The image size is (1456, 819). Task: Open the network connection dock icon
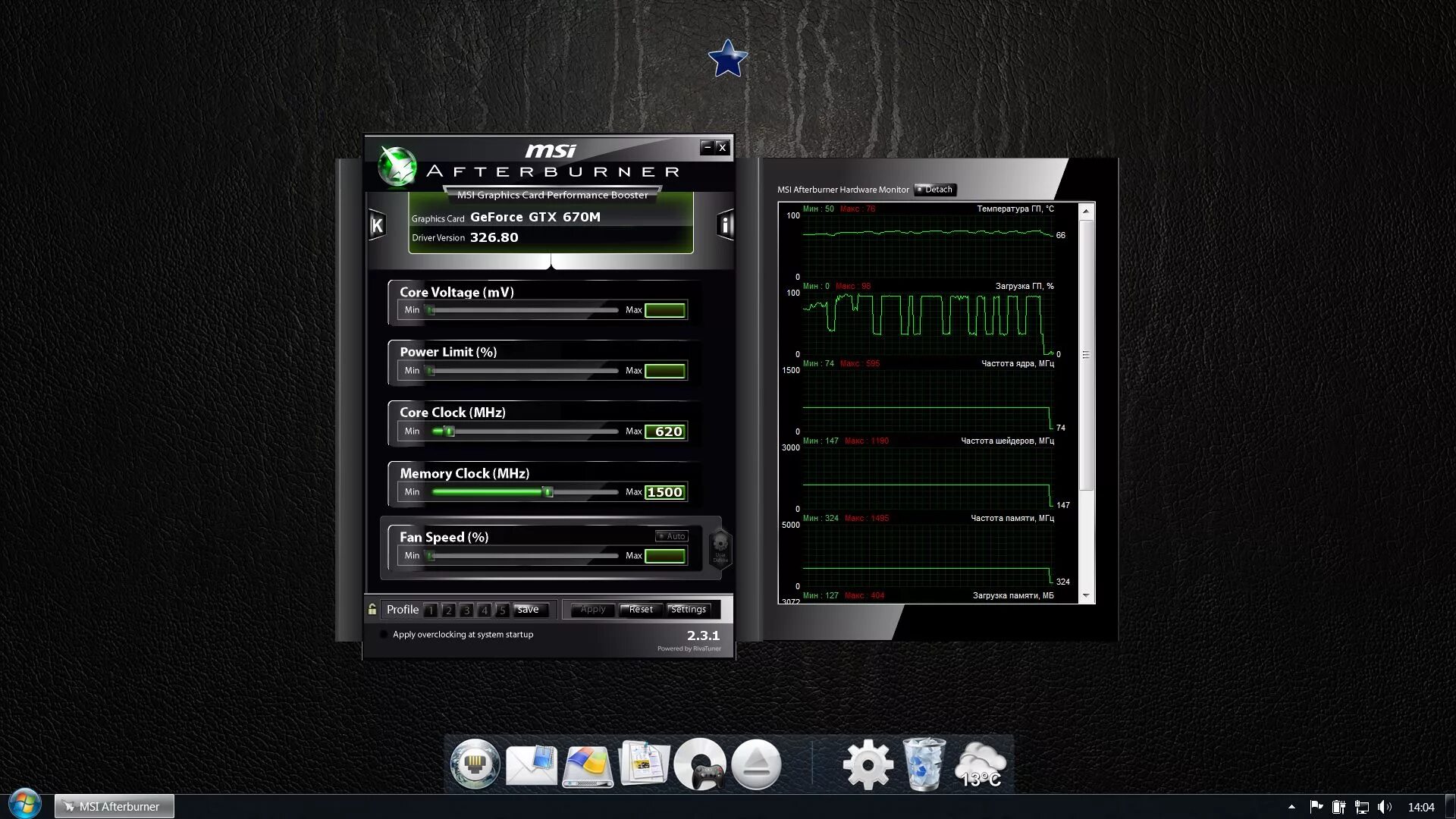[475, 764]
